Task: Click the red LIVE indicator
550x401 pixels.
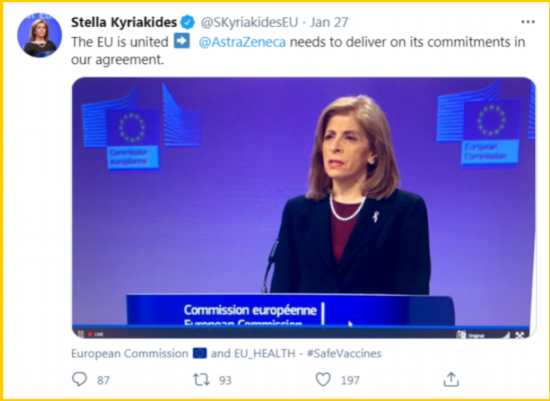Action: point(95,334)
